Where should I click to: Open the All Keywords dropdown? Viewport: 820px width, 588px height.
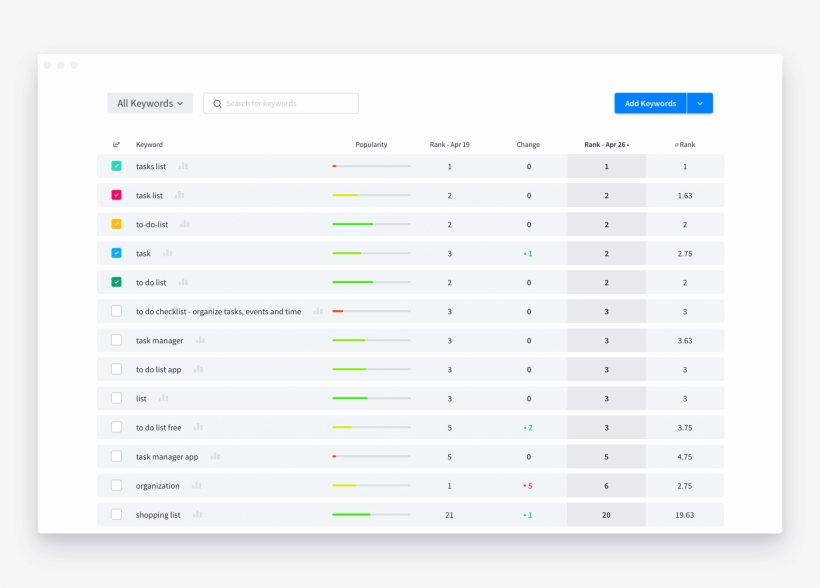[x=150, y=103]
